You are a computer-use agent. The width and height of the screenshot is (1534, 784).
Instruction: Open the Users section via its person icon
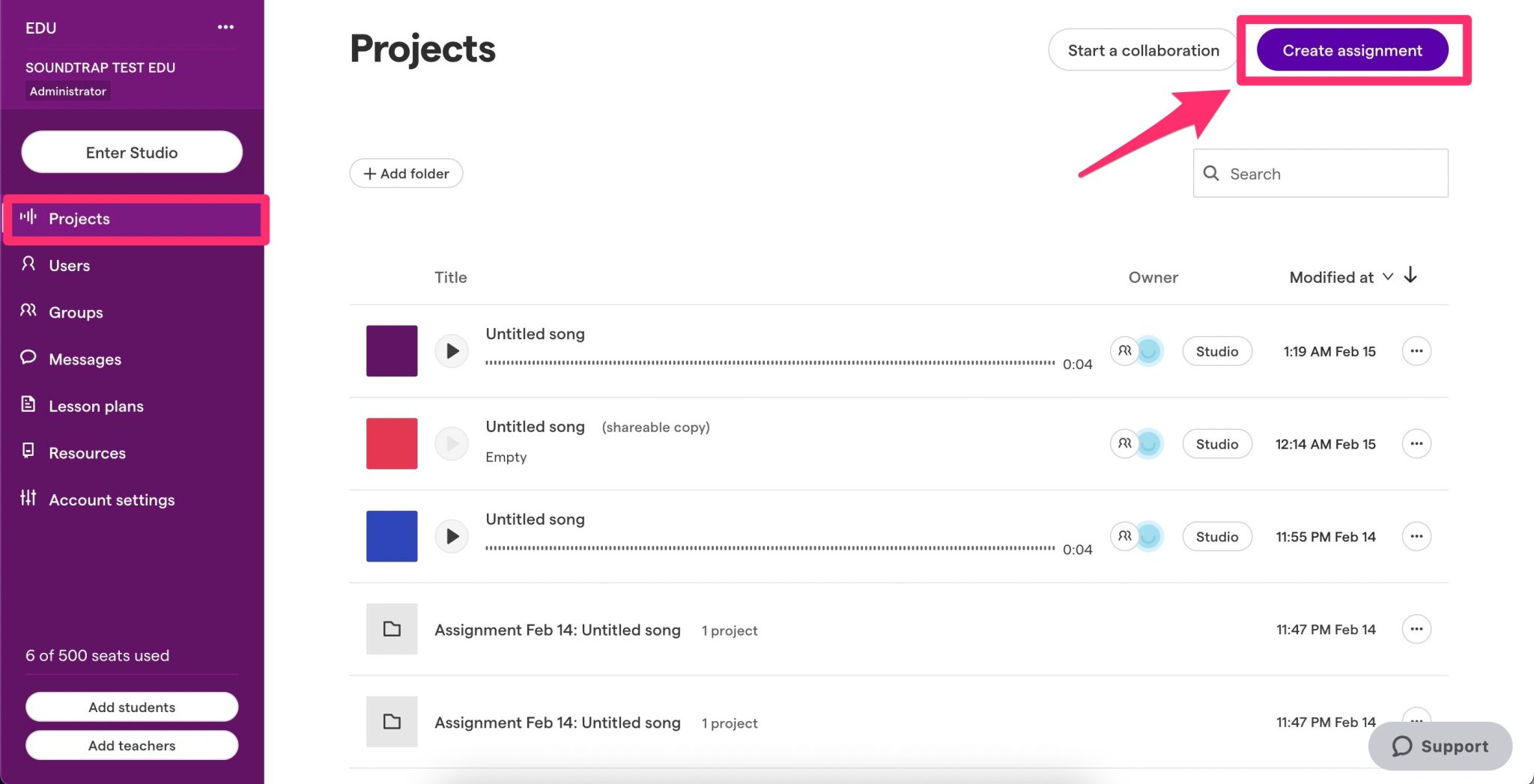tap(28, 264)
